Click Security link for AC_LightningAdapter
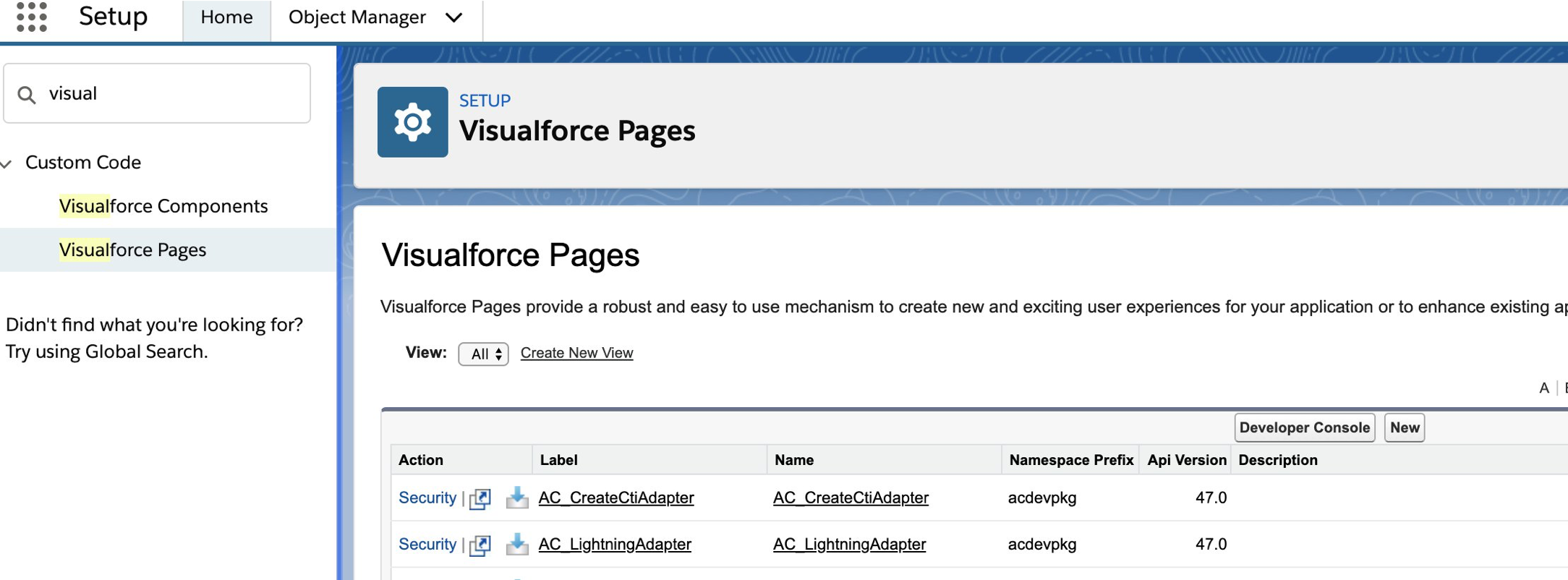The height and width of the screenshot is (580, 1568). coord(427,544)
